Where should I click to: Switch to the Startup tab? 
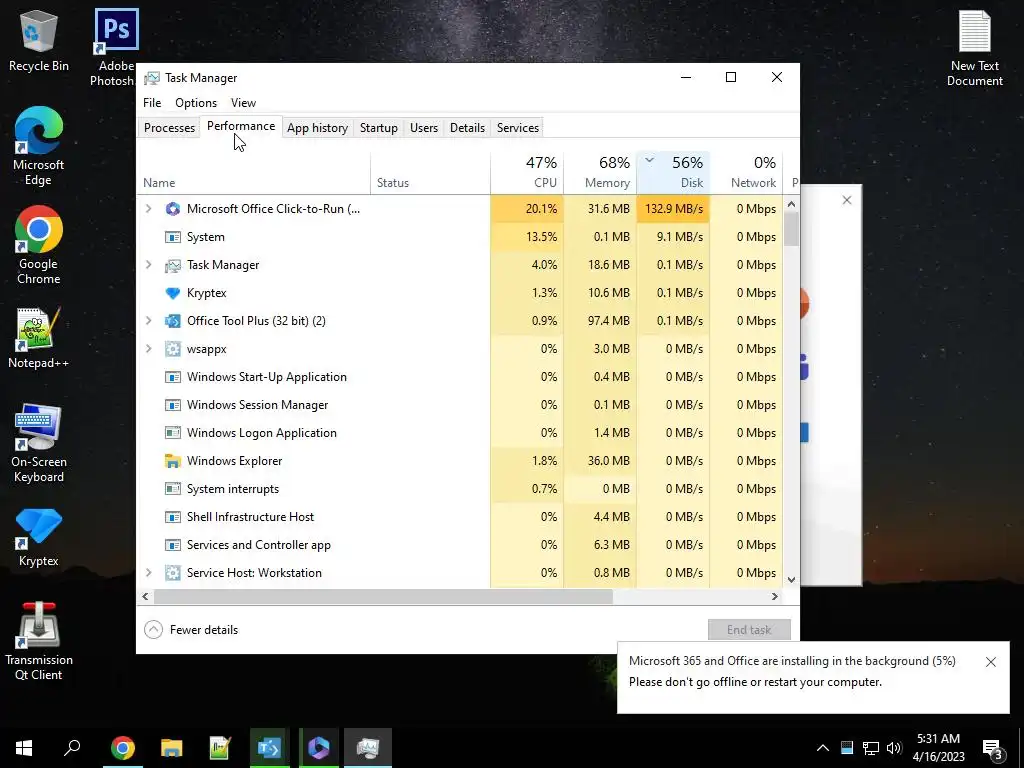(x=379, y=128)
